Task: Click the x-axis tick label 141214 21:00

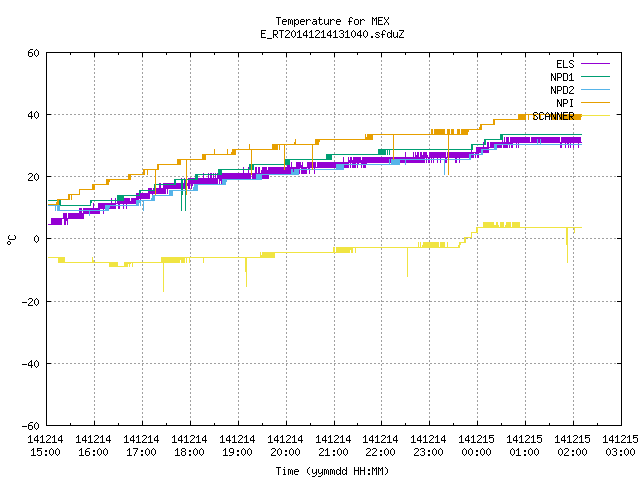Action: point(333,446)
